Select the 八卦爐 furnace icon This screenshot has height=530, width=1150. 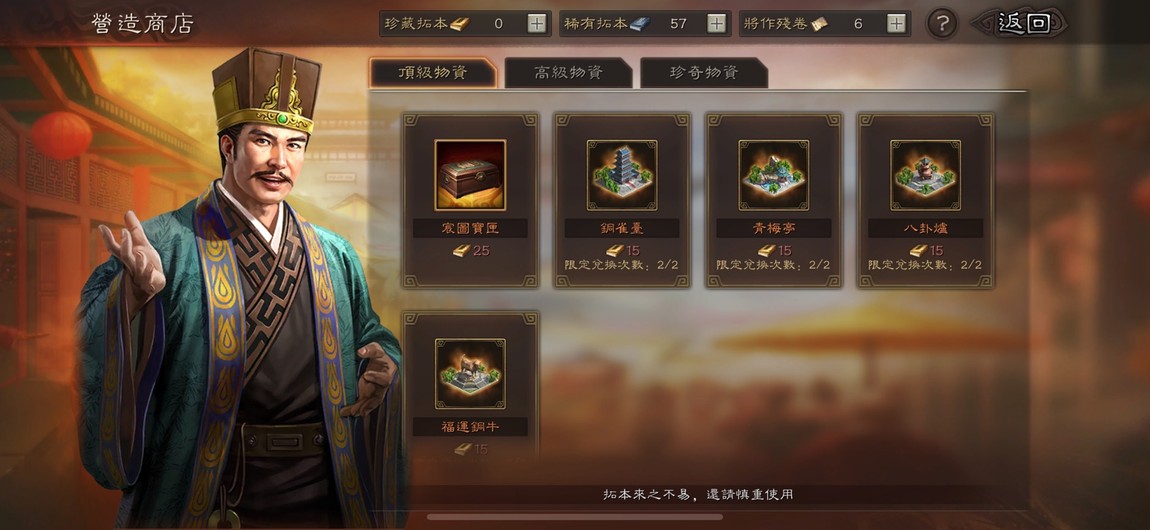coord(926,175)
